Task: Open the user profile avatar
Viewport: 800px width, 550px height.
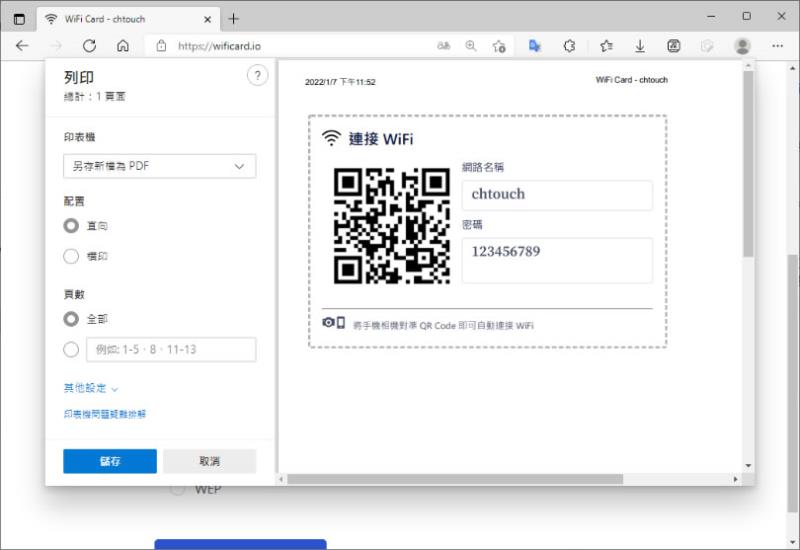Action: (742, 46)
